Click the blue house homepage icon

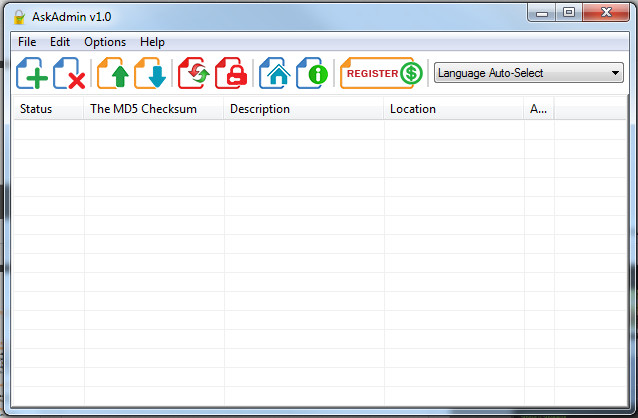[x=275, y=73]
